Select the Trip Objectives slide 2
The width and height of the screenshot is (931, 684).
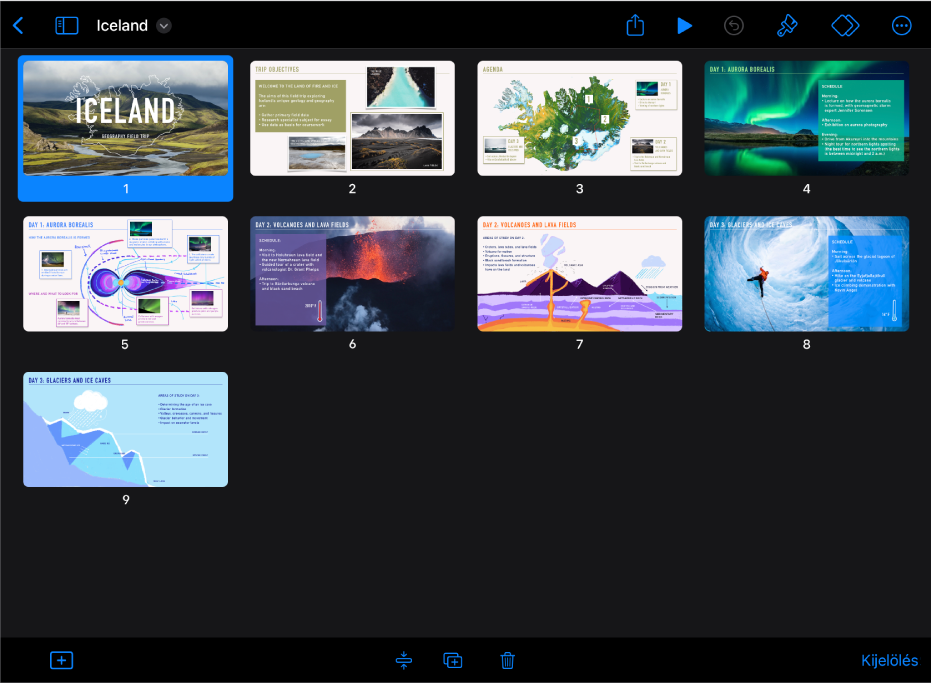[352, 118]
